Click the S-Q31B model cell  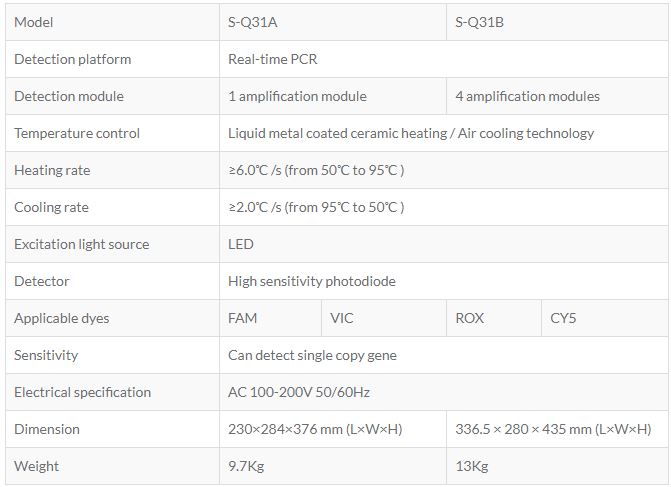479,22
